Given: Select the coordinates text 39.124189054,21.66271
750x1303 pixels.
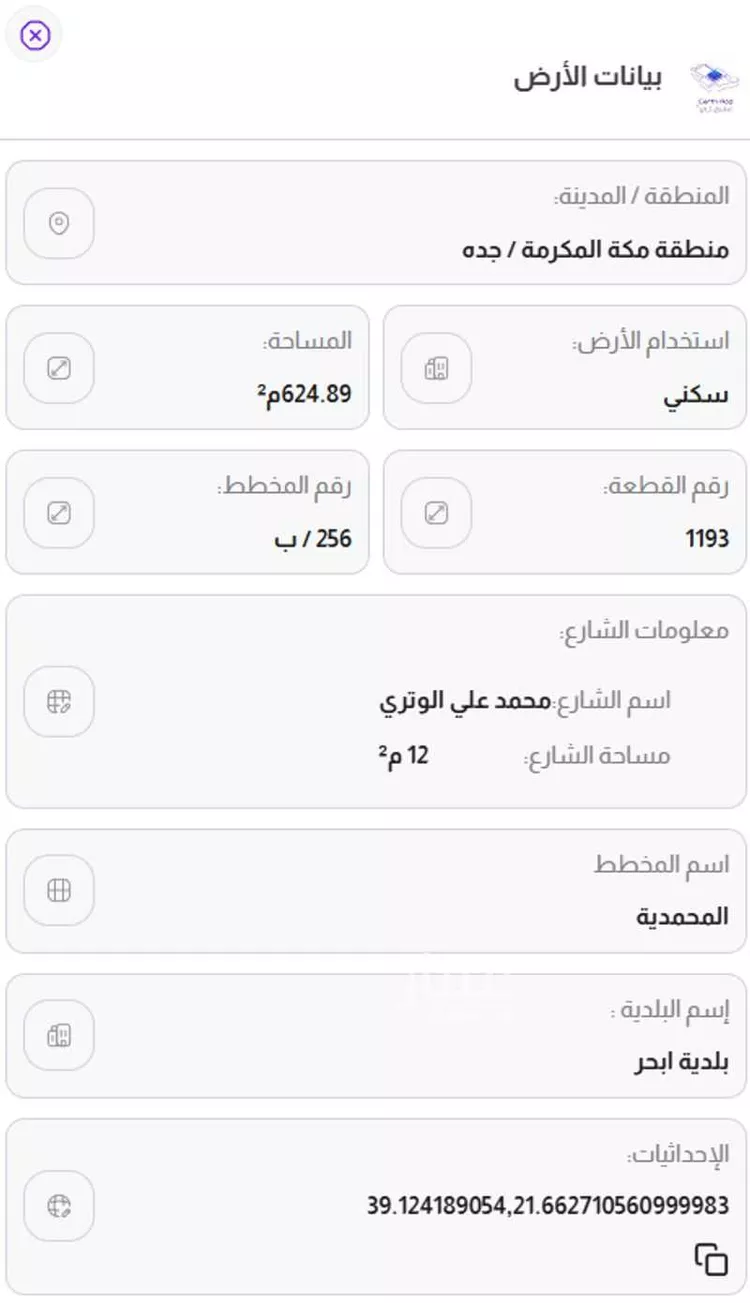Looking at the screenshot, I should (x=548, y=1206).
